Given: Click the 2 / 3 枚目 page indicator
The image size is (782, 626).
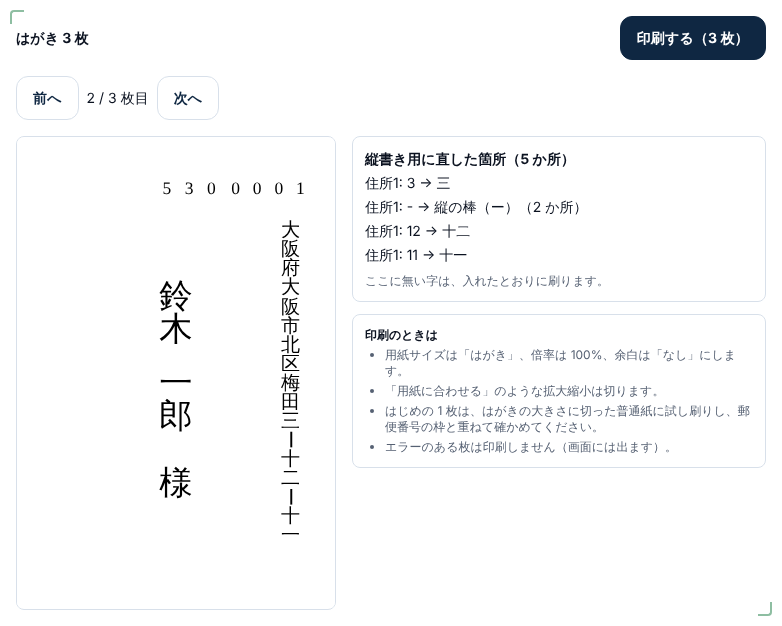Looking at the screenshot, I should click(117, 98).
